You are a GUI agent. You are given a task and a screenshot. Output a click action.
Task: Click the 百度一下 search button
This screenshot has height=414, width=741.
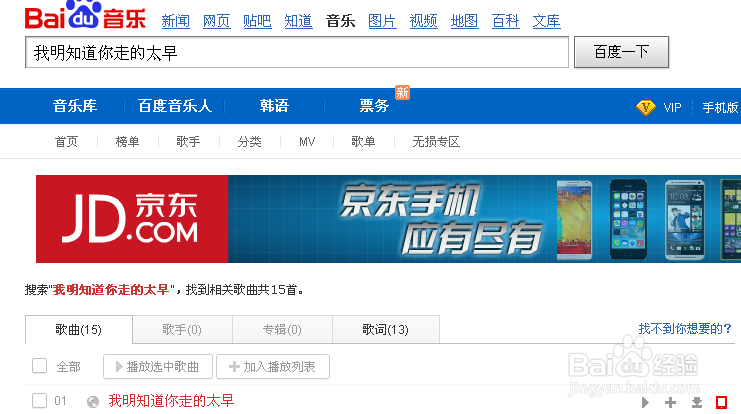point(621,52)
